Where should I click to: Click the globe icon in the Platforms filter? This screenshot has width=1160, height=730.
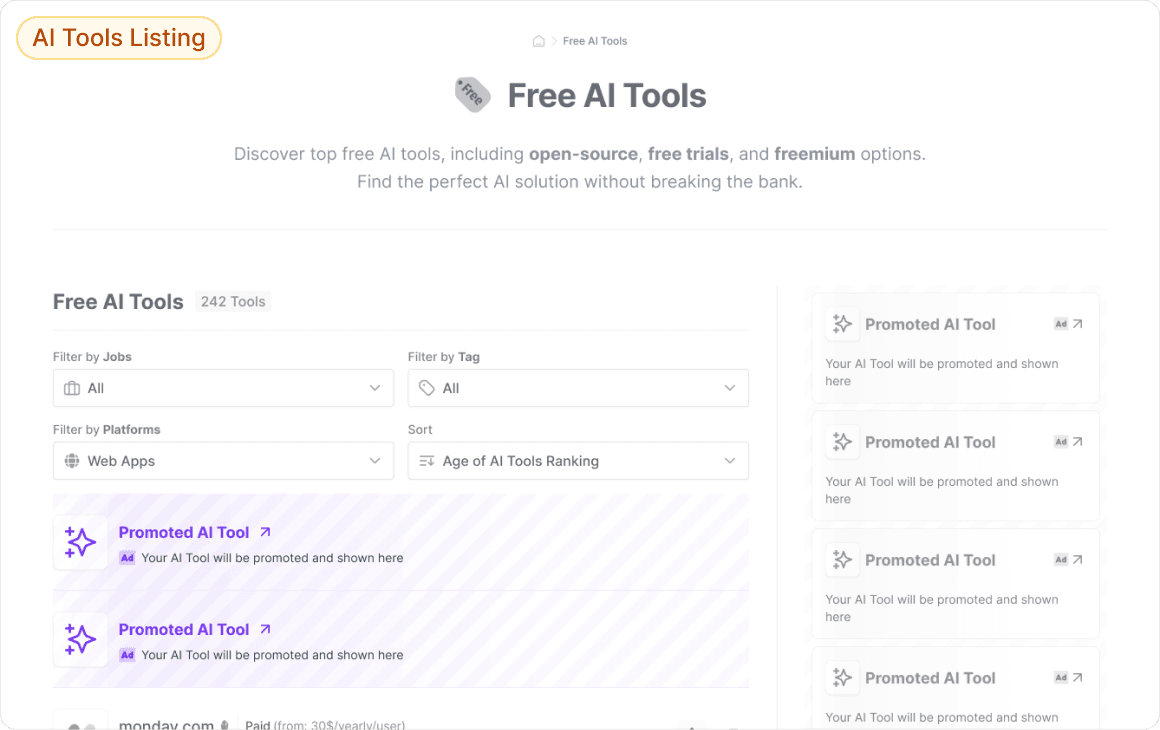[71, 460]
